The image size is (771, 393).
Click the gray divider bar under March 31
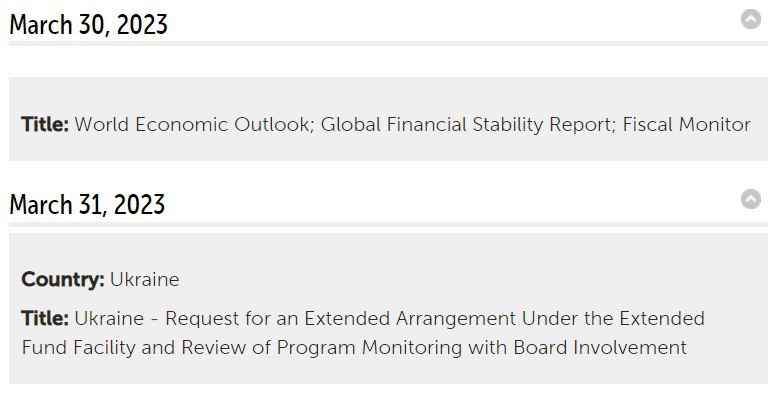tap(388, 224)
